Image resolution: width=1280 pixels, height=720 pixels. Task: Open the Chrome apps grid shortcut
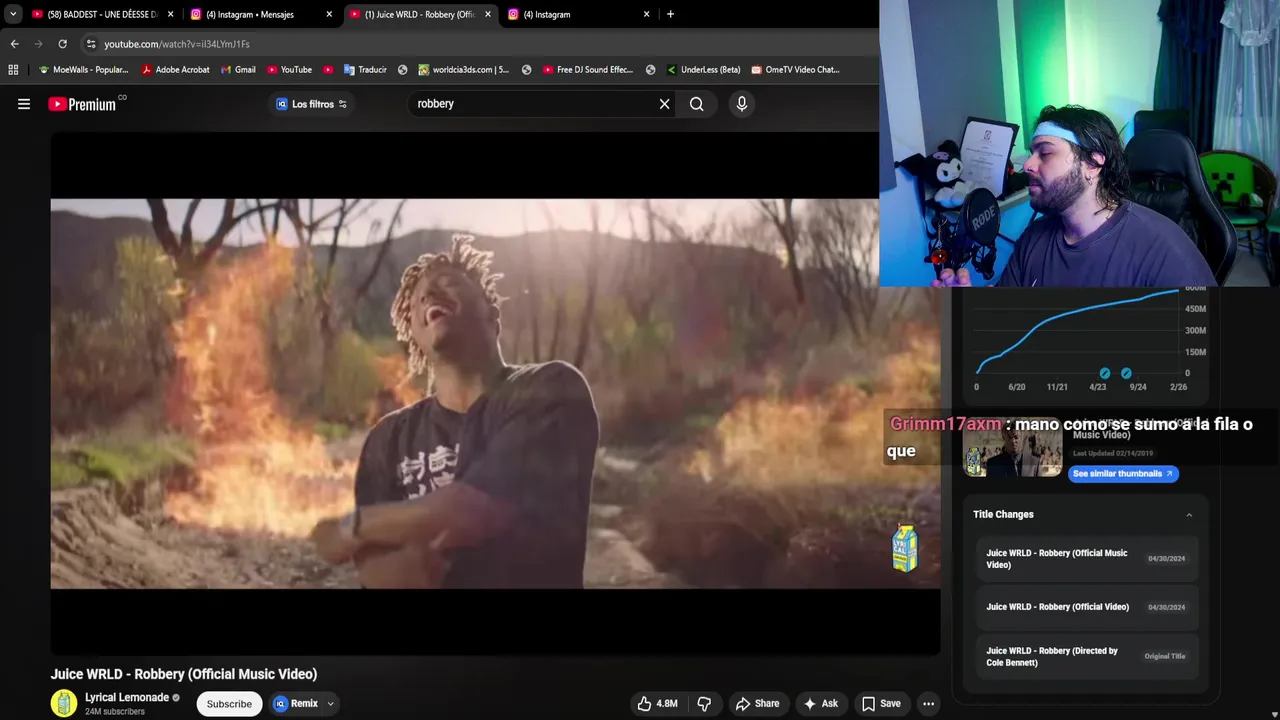pyautogui.click(x=13, y=70)
